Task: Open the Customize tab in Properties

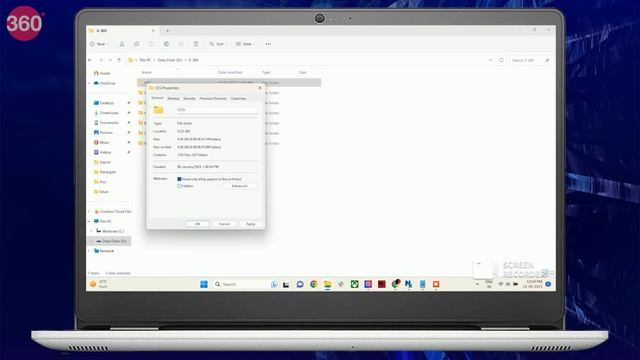Action: click(238, 98)
